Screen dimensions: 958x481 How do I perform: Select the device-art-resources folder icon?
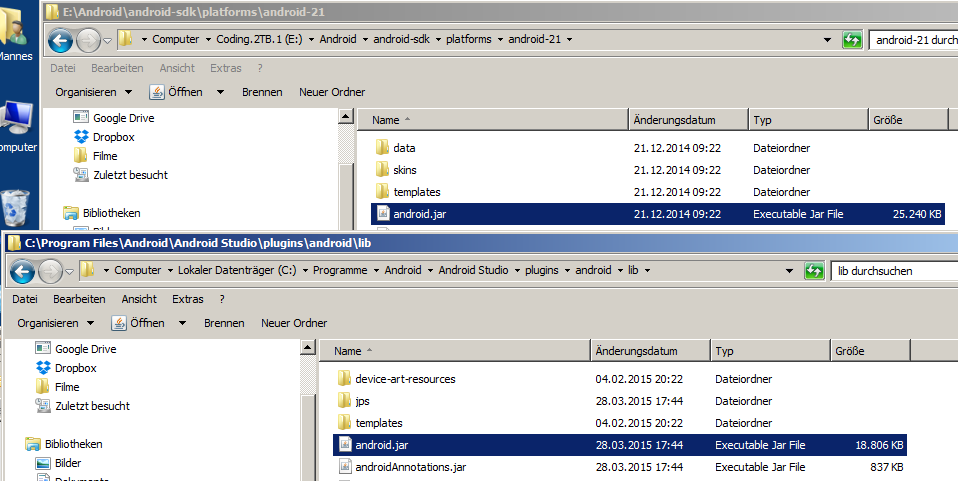(x=345, y=378)
